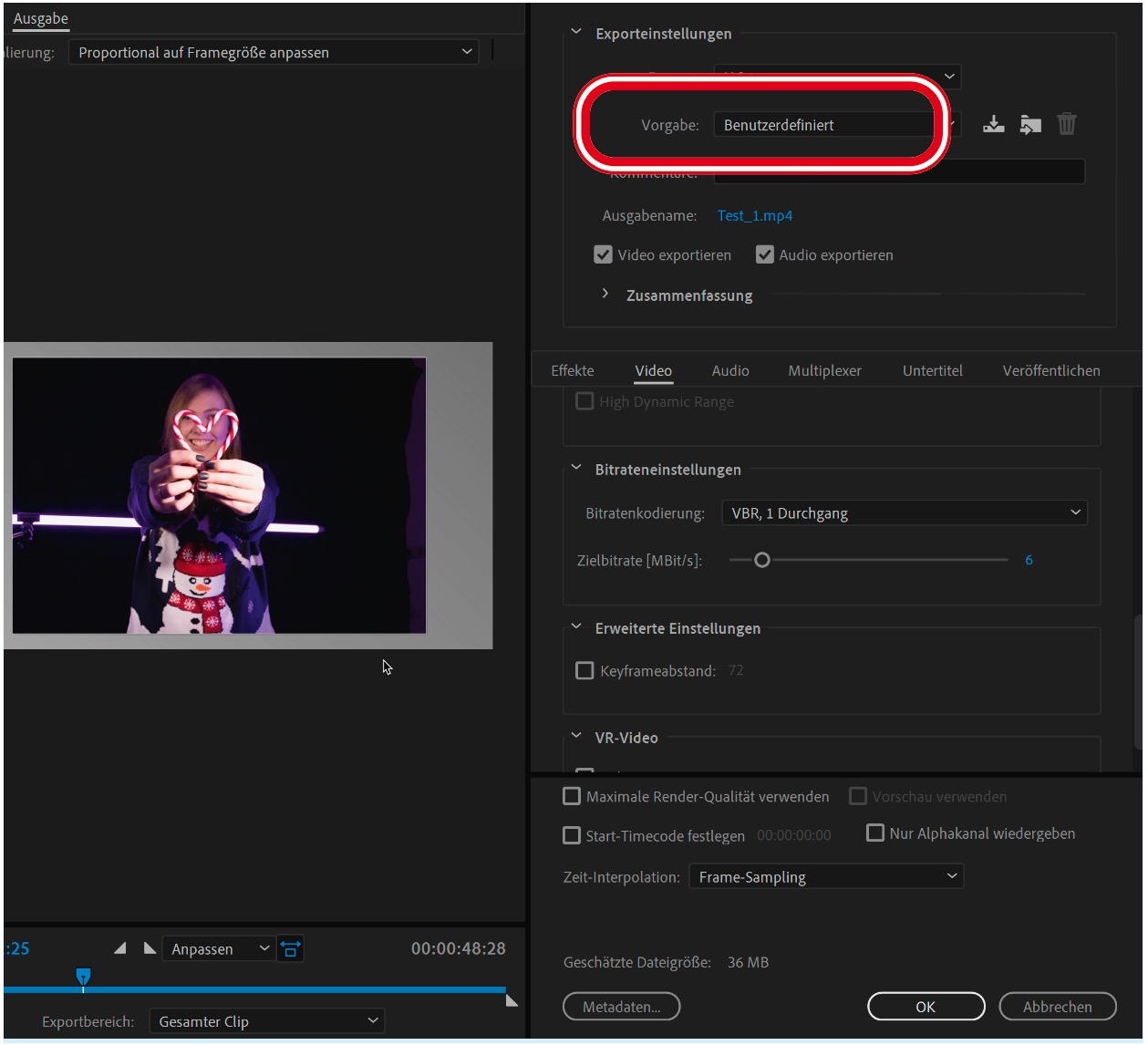Open the Bitratenkodierung dropdown
This screenshot has width=1148, height=1045.
(904, 513)
